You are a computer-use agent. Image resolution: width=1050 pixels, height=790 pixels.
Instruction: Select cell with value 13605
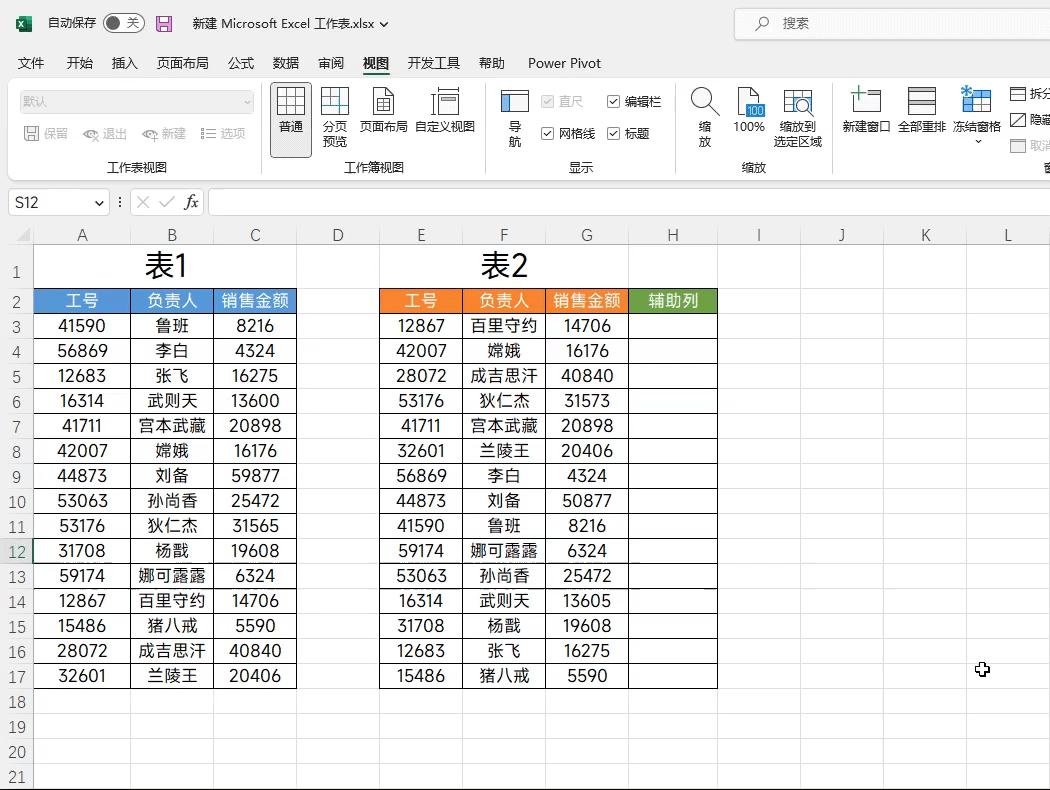[x=587, y=601]
